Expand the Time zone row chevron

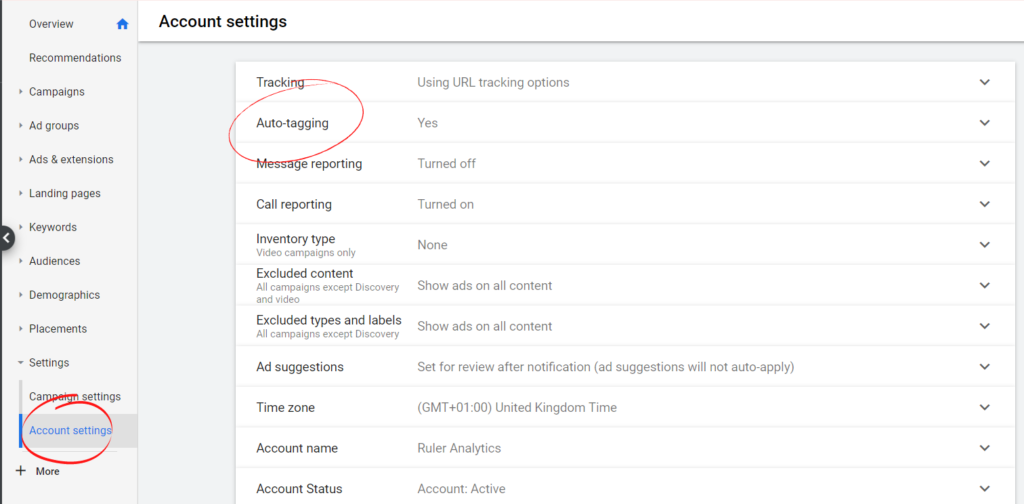click(x=984, y=407)
